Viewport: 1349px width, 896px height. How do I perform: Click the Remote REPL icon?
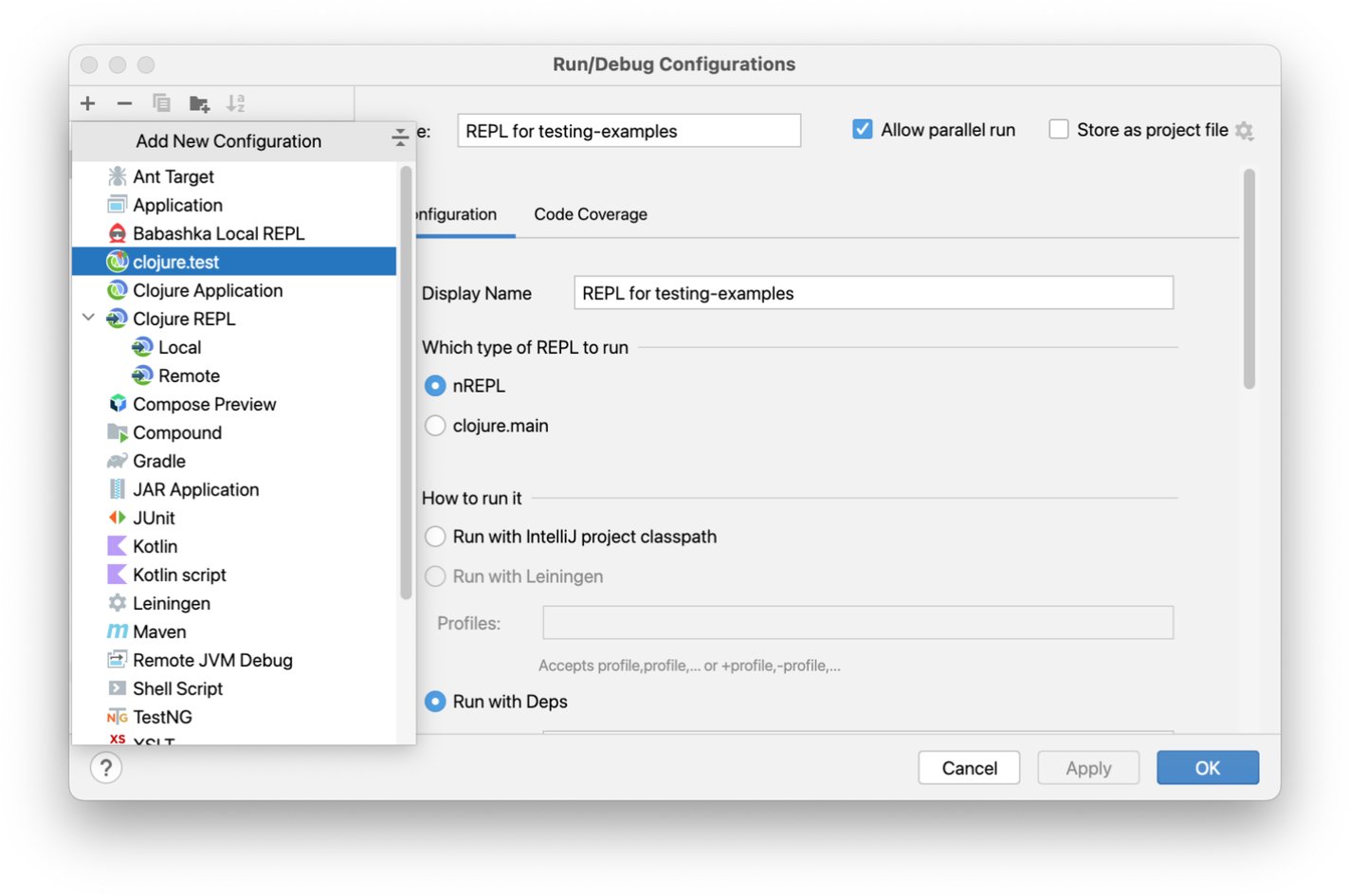coord(142,375)
